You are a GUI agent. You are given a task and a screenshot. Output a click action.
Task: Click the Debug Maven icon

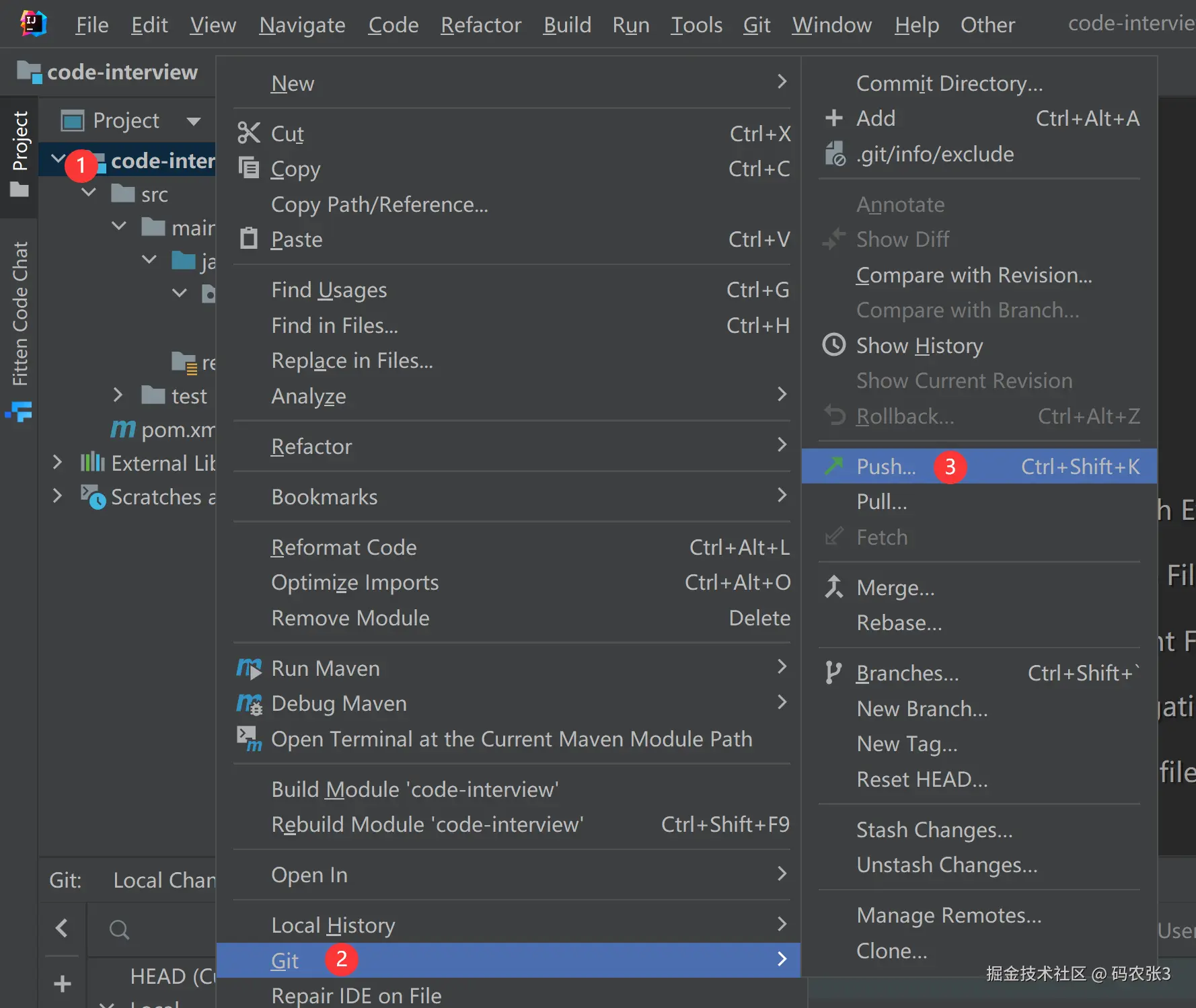point(249,703)
